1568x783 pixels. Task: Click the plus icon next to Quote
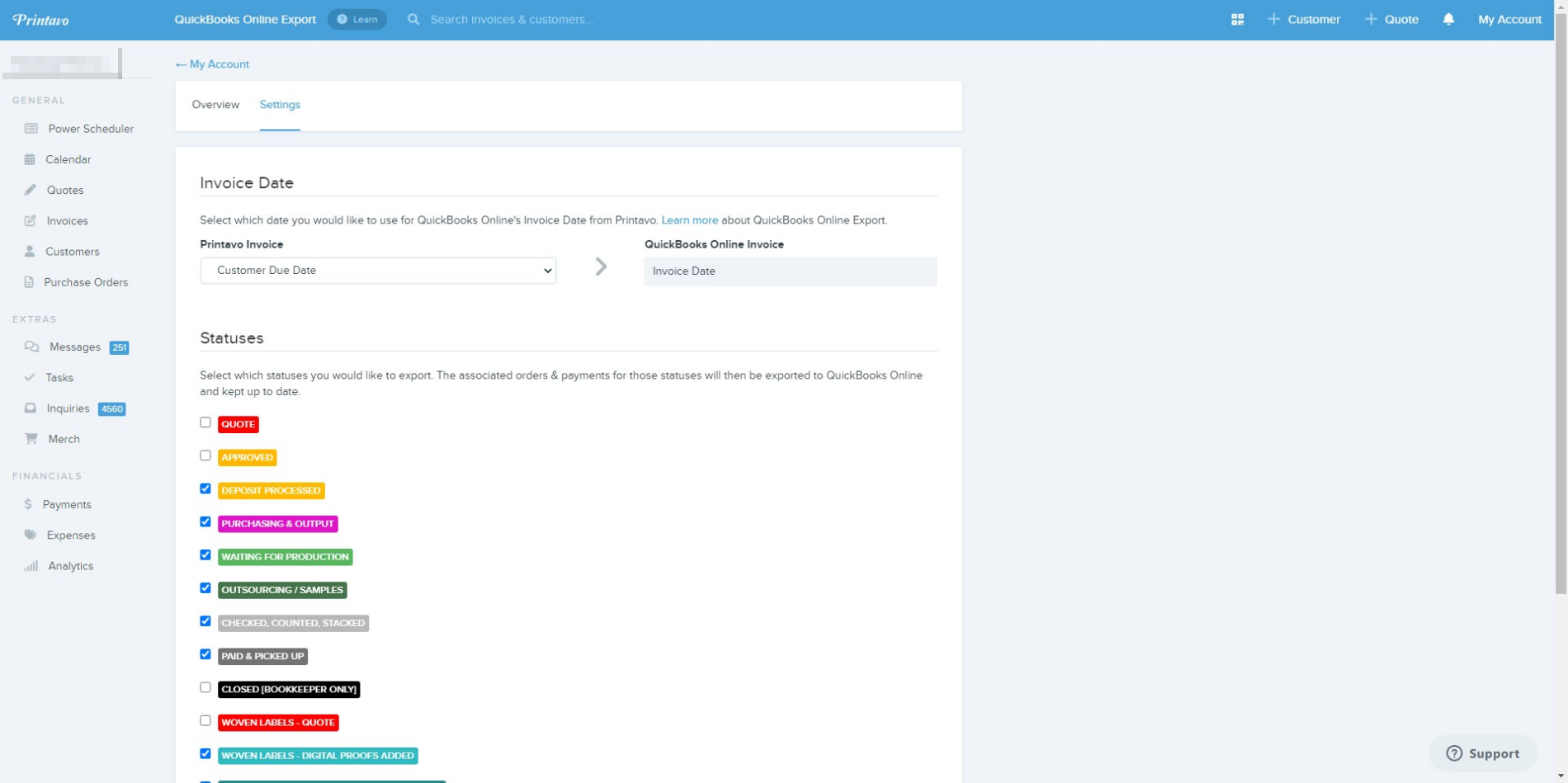(1370, 19)
